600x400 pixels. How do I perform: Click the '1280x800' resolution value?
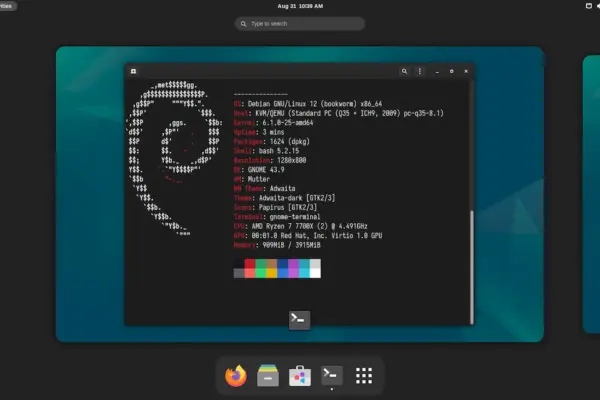290,160
